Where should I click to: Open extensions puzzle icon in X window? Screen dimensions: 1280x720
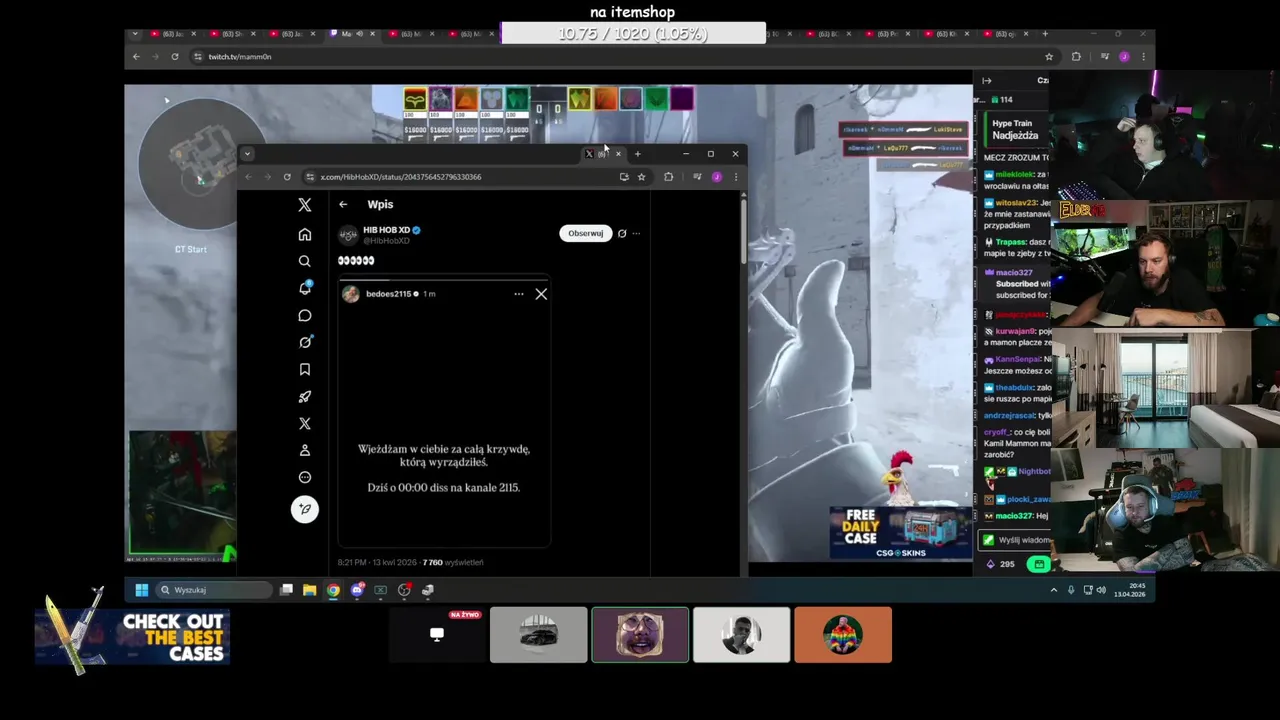(x=669, y=177)
